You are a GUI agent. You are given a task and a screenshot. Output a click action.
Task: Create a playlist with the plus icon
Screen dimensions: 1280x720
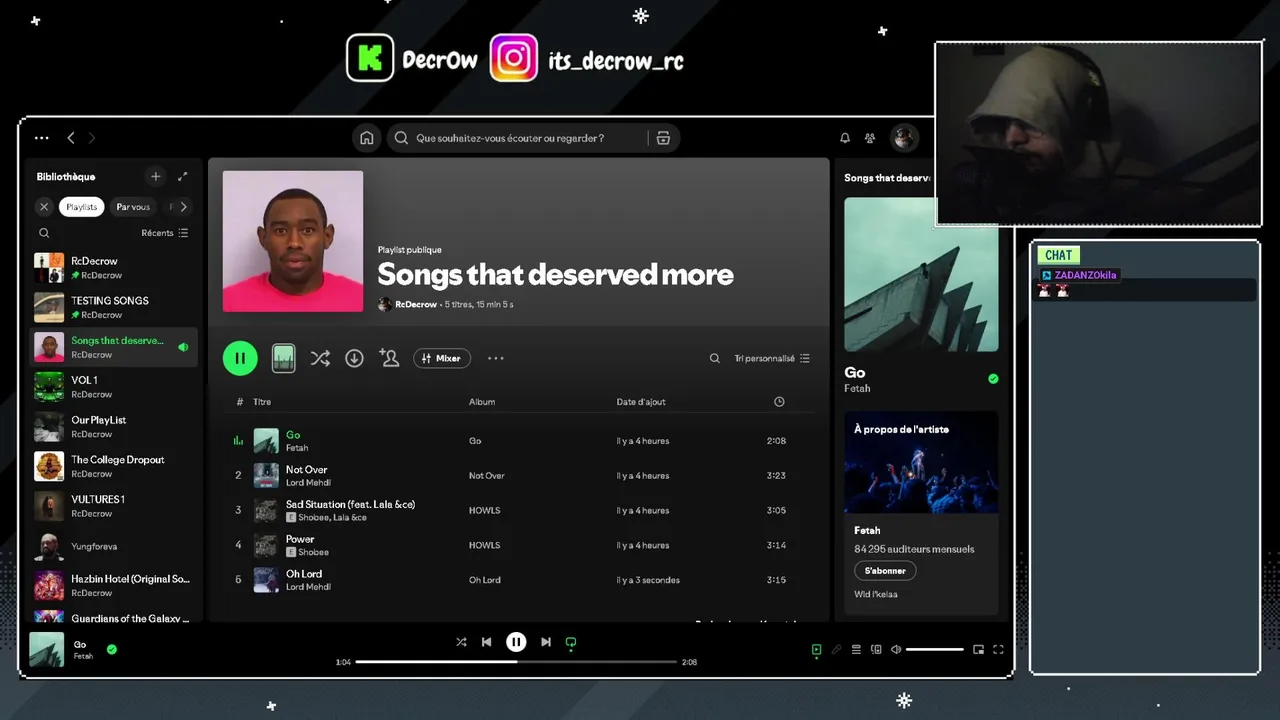click(x=155, y=177)
